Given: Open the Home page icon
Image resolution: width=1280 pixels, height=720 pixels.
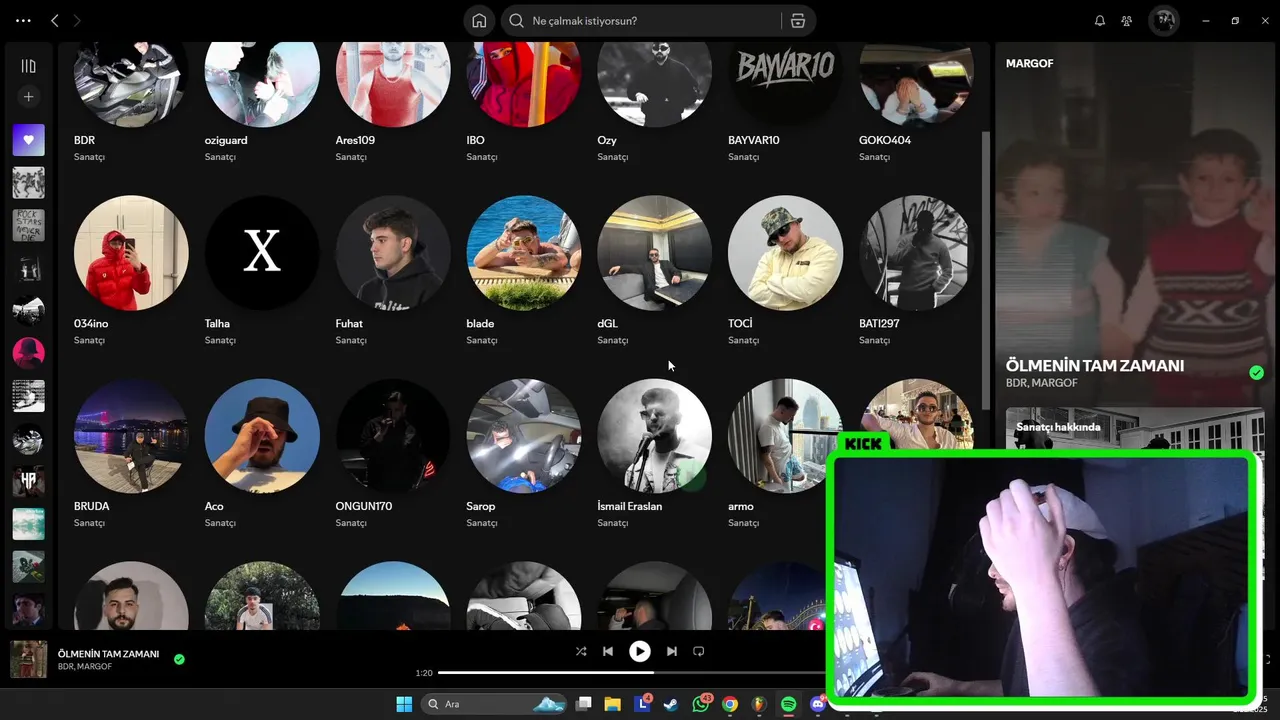Looking at the screenshot, I should [x=479, y=20].
